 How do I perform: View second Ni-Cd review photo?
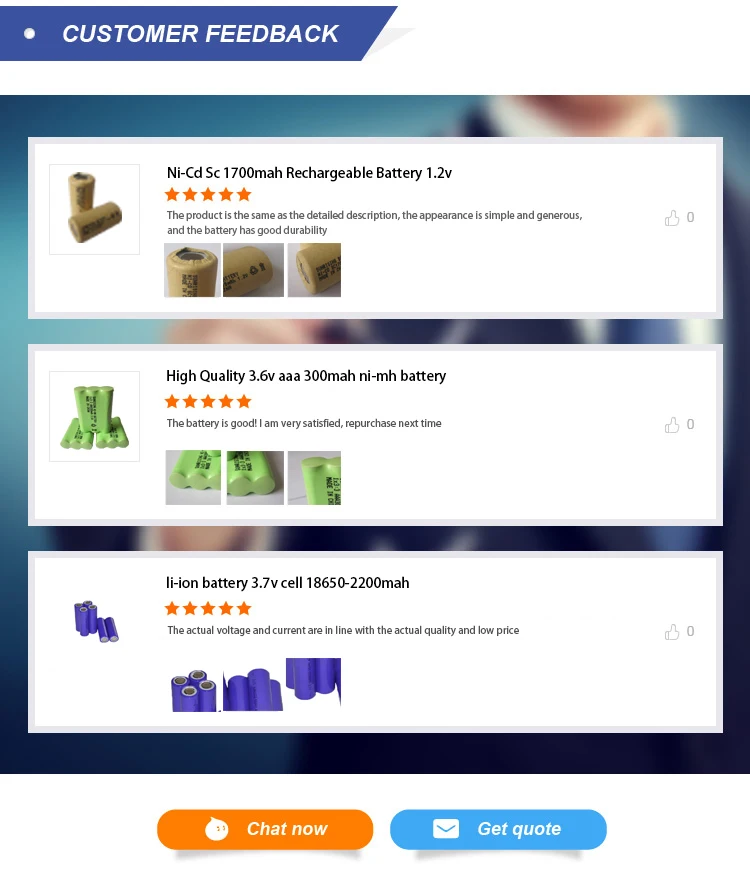pos(253,270)
